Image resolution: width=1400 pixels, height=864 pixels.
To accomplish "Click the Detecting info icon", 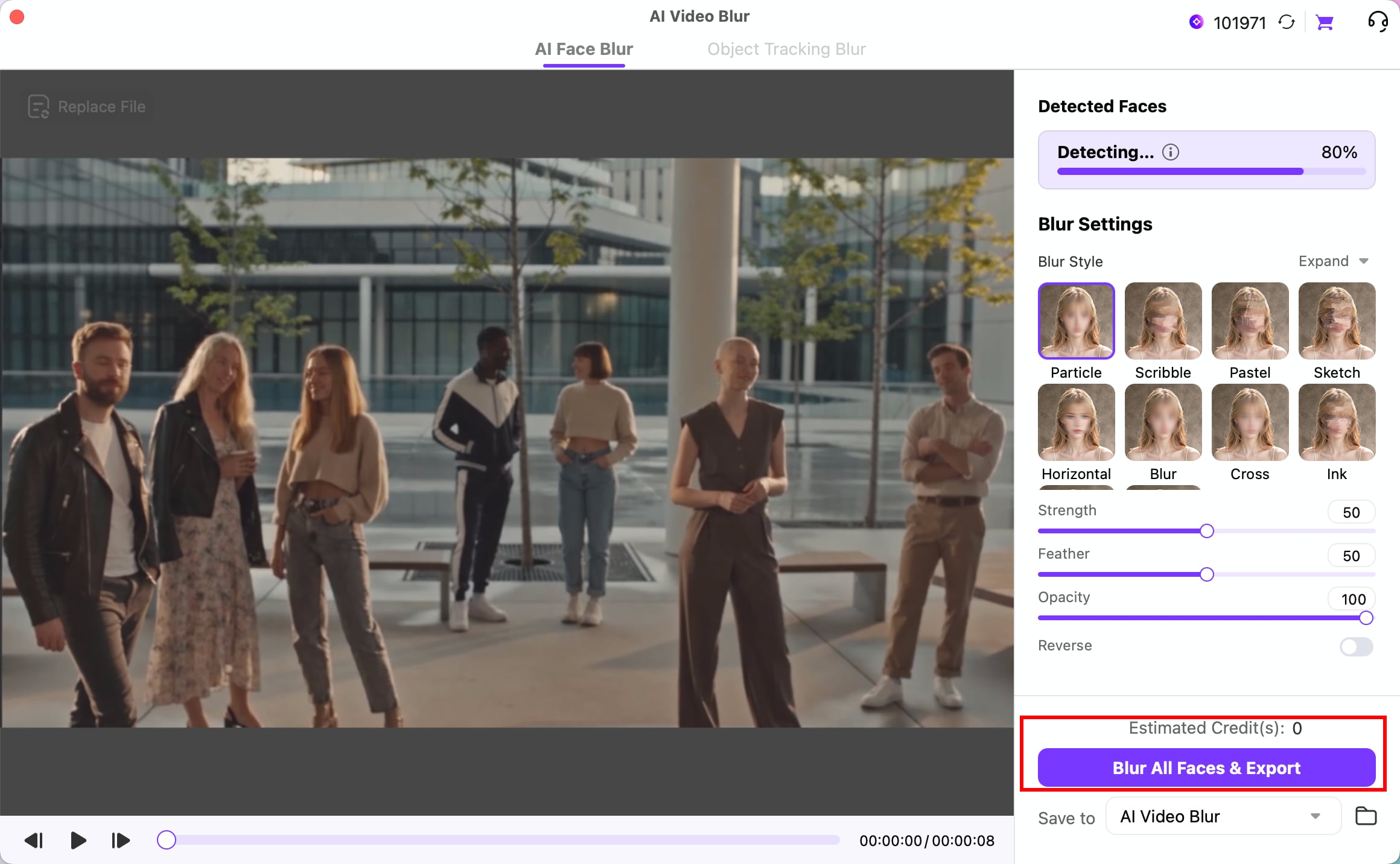I will tap(1170, 152).
